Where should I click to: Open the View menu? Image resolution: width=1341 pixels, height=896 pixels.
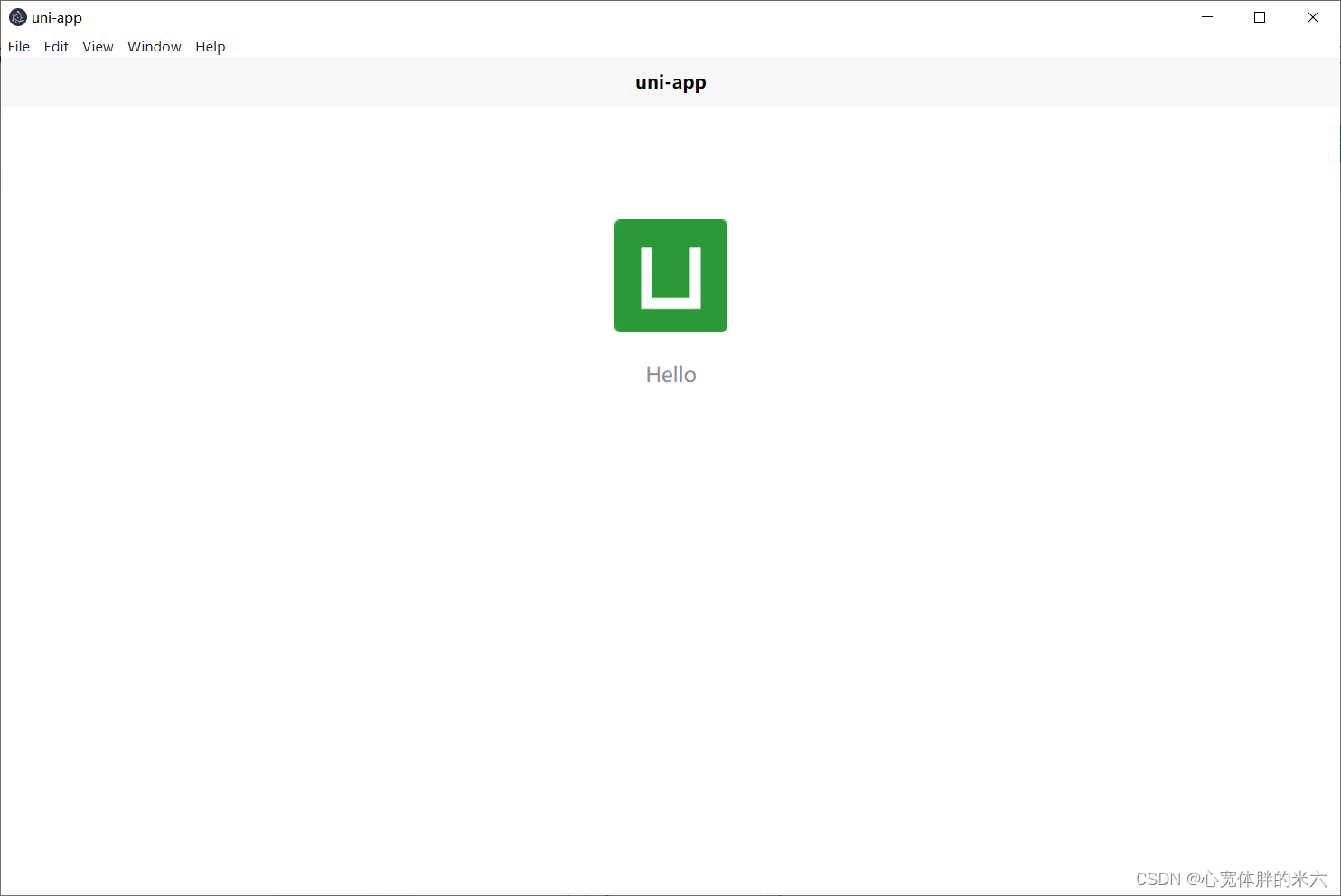click(x=98, y=47)
